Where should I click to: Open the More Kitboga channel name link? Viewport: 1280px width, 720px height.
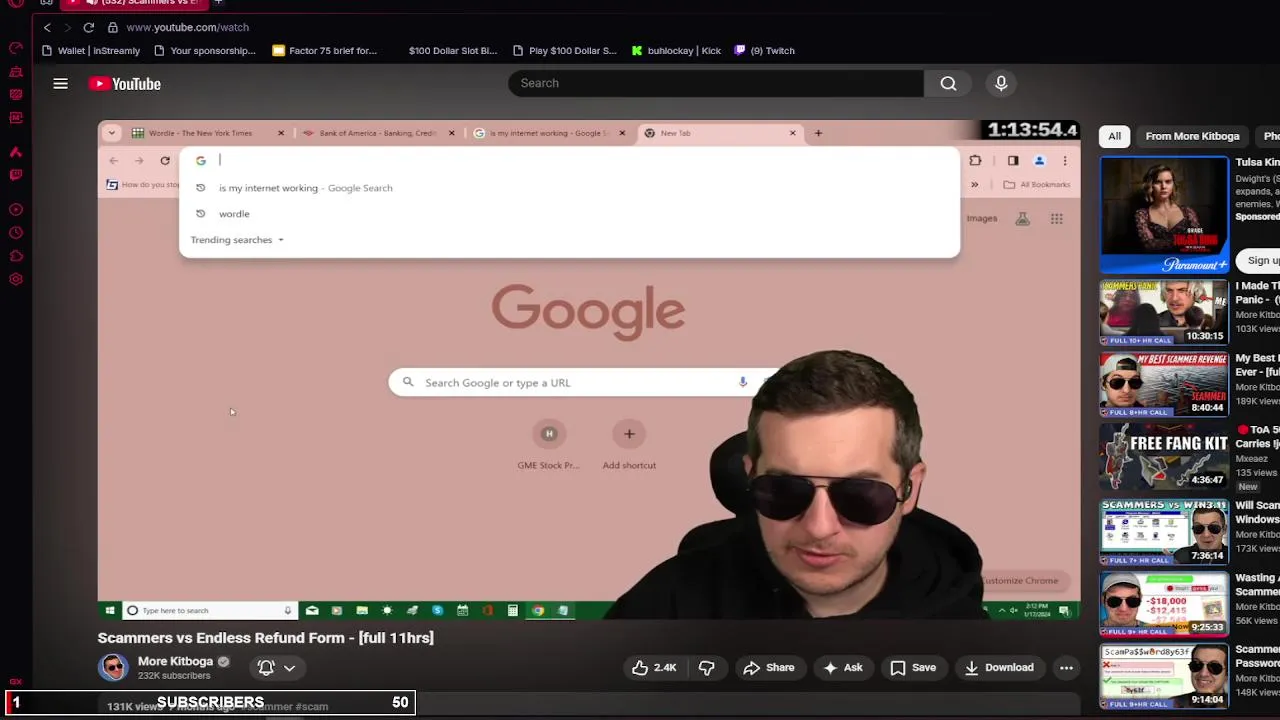[x=175, y=661]
